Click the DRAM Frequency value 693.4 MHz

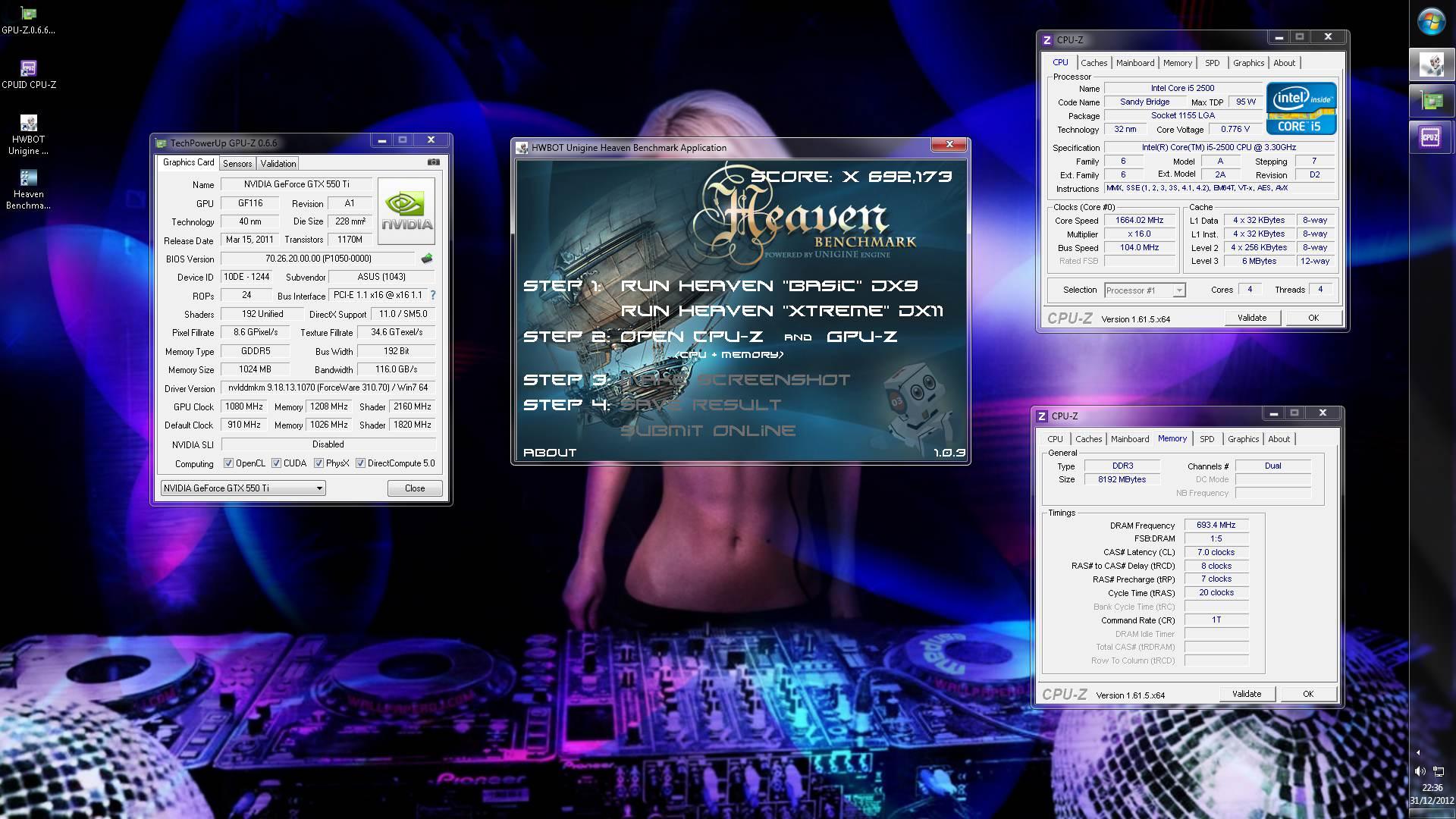(1216, 525)
